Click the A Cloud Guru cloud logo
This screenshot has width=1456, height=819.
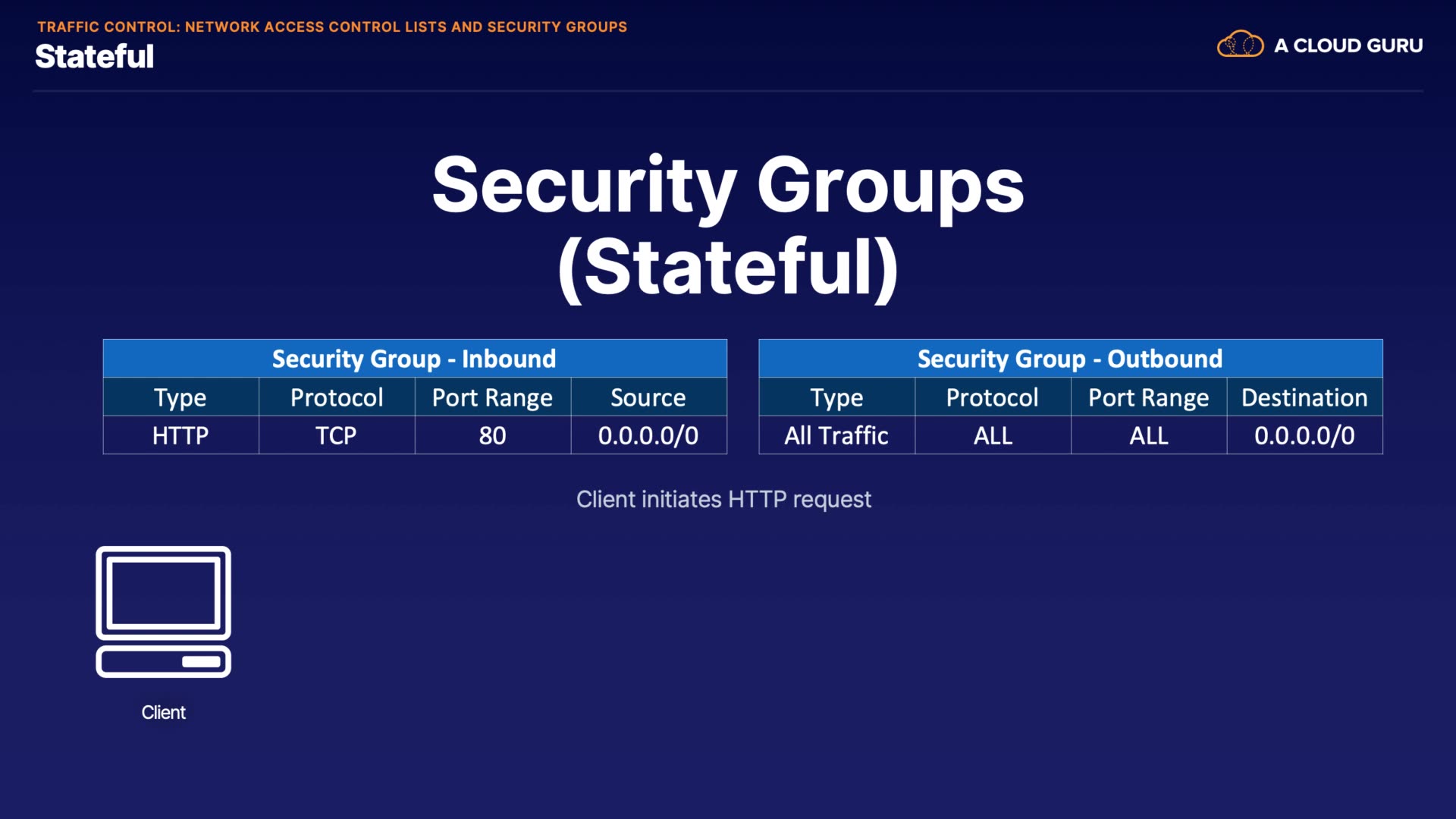pyautogui.click(x=1240, y=45)
